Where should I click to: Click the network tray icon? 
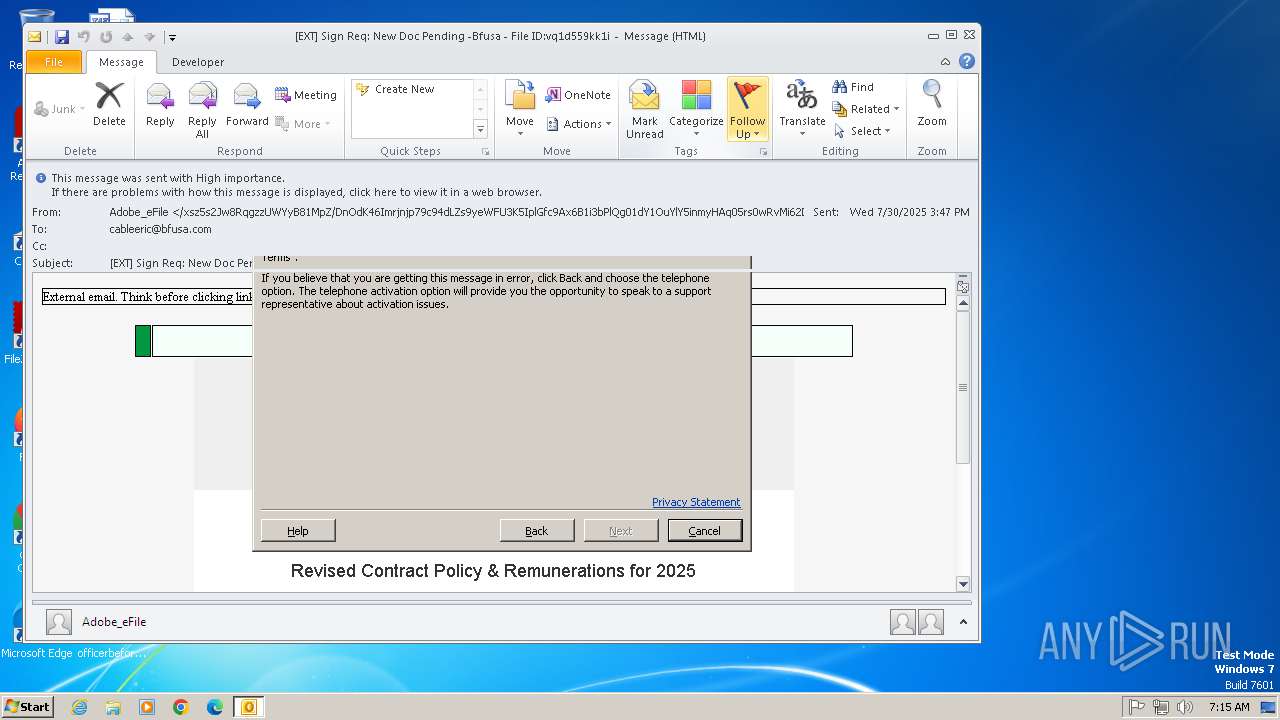[1161, 707]
